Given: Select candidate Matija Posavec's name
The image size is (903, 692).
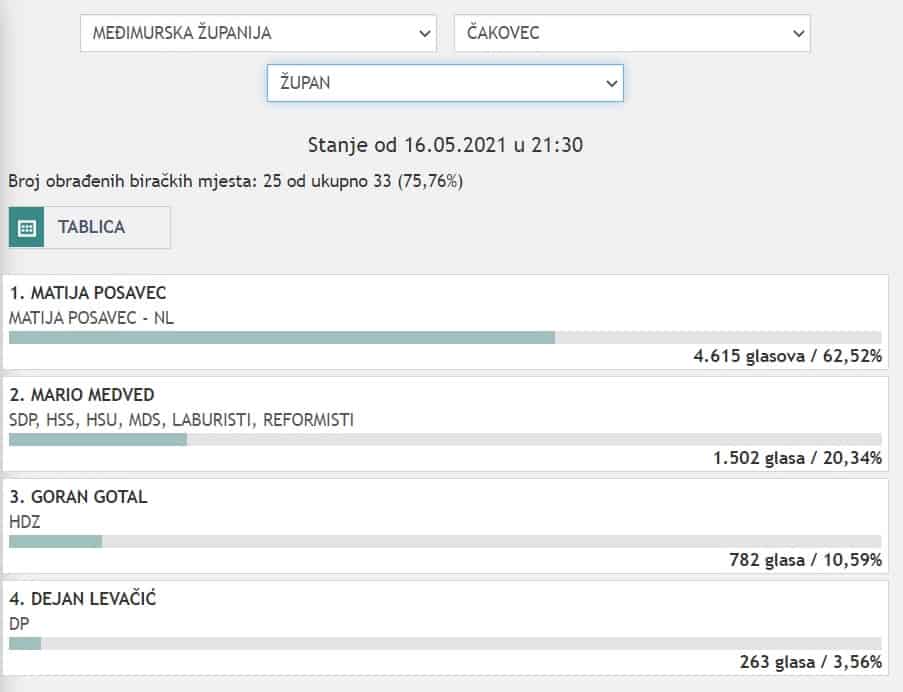Looking at the screenshot, I should tap(88, 293).
